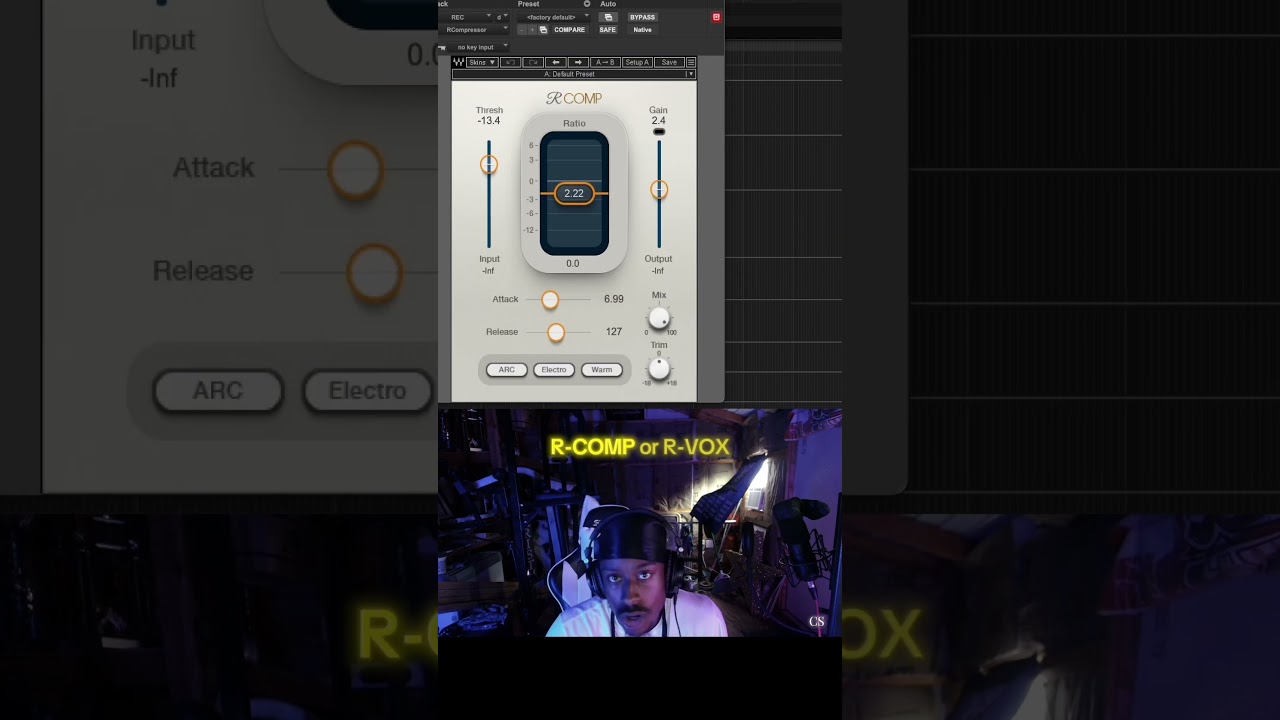Copy settings with A→B button
The height and width of the screenshot is (720, 1280).
(x=605, y=62)
